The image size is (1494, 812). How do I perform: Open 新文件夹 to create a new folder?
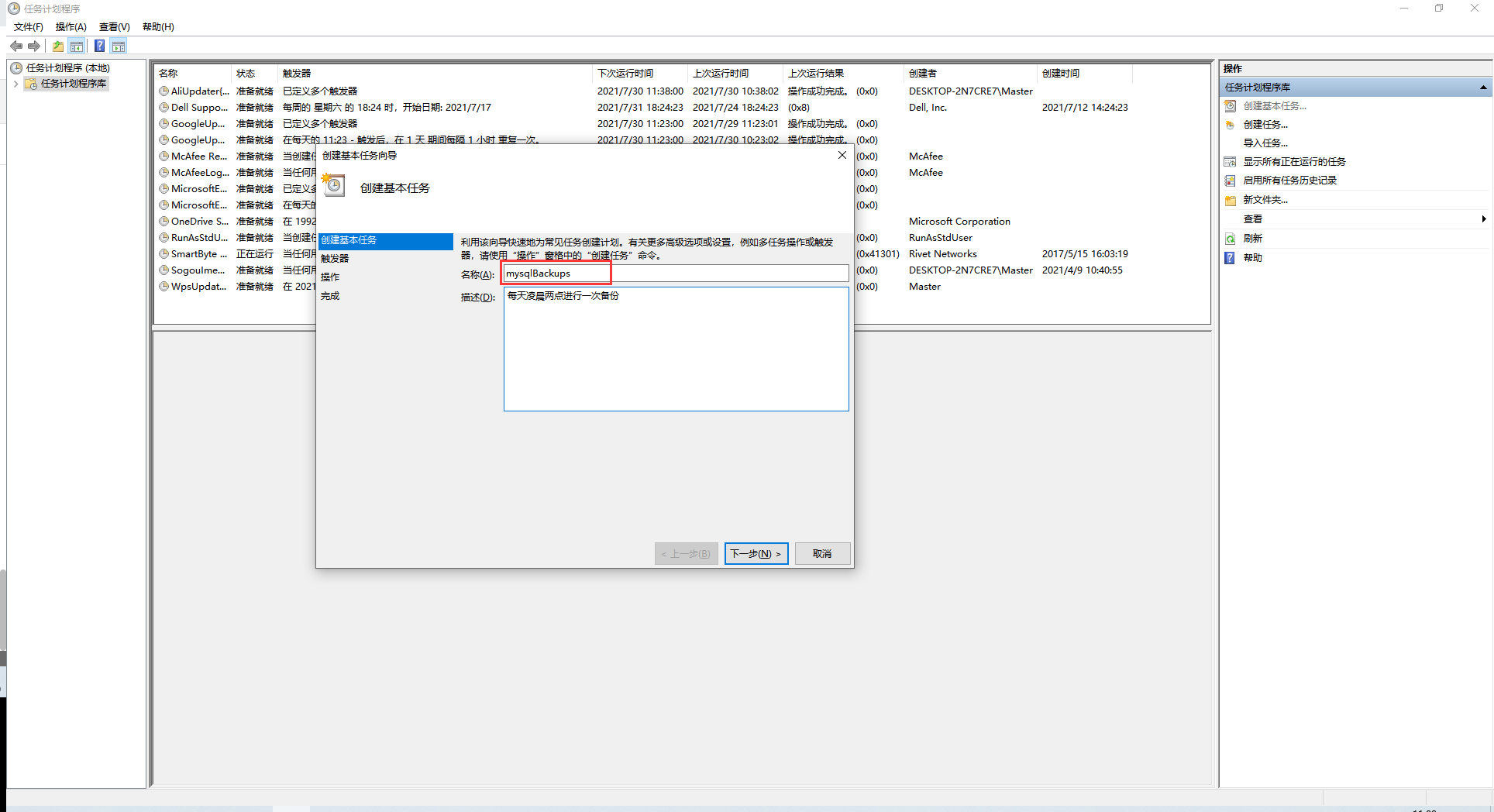pos(1265,199)
